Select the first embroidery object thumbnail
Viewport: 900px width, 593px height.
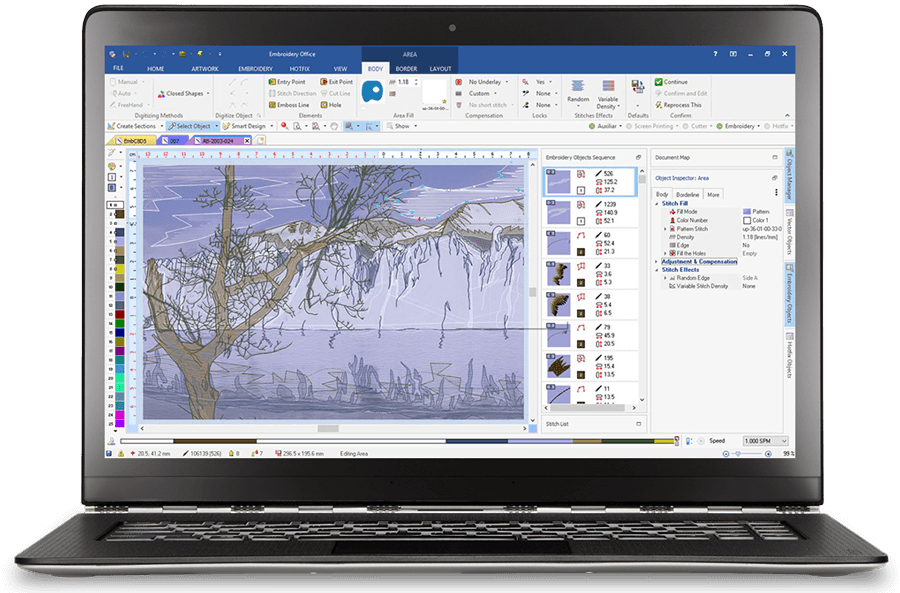[557, 182]
